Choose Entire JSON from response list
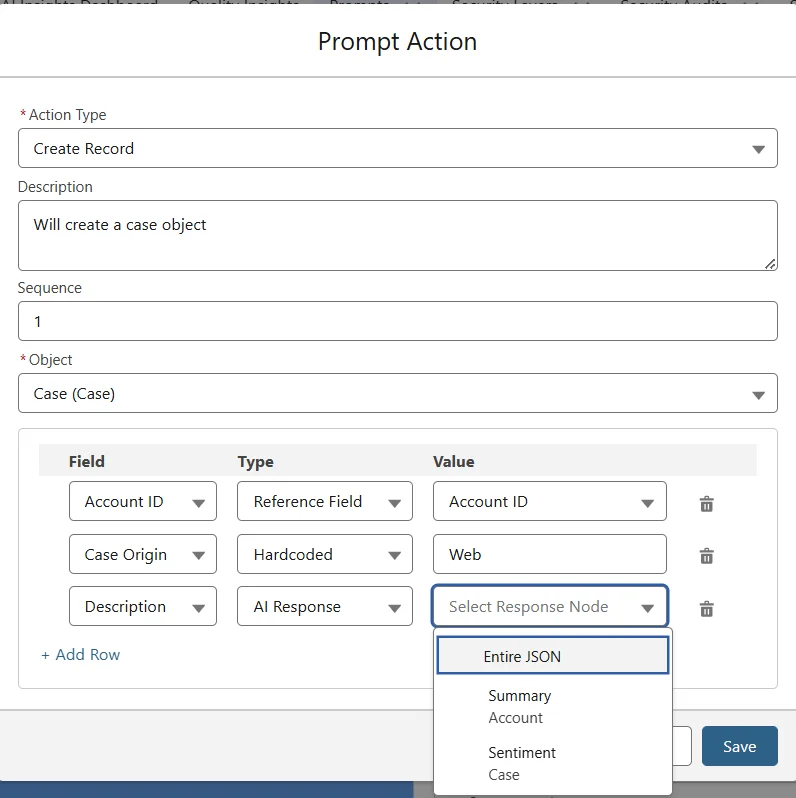The image size is (796, 798). coord(552,656)
